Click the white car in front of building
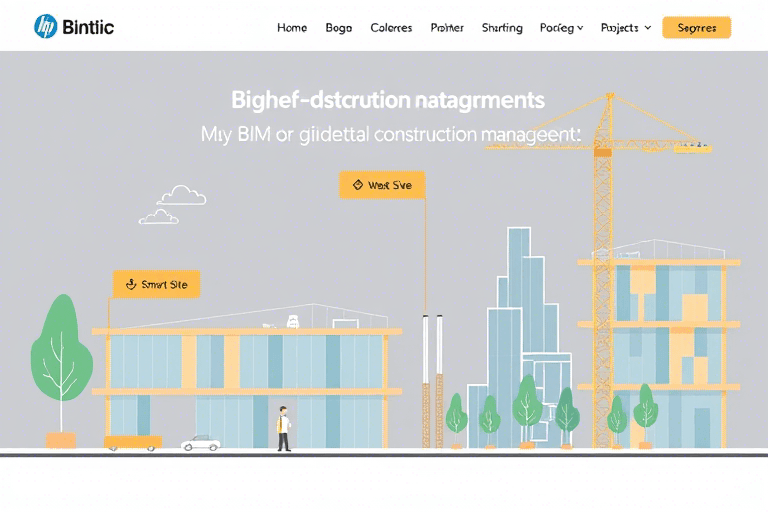This screenshot has width=768, height=512. coord(201,442)
